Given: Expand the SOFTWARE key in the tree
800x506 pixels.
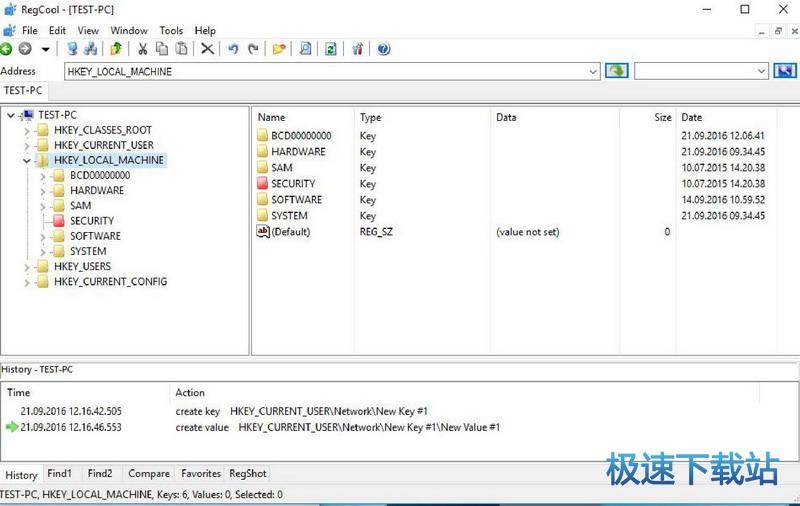Looking at the screenshot, I should [x=43, y=236].
